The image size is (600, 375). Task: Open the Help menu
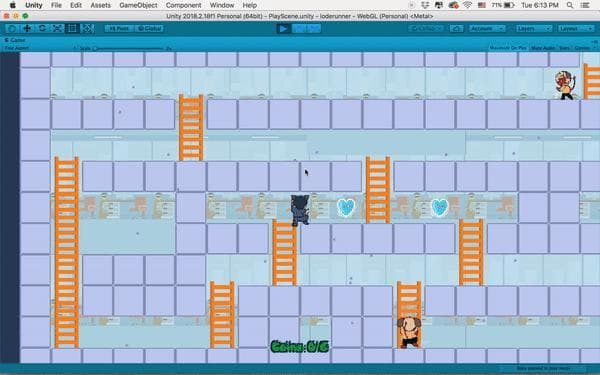(x=249, y=5)
